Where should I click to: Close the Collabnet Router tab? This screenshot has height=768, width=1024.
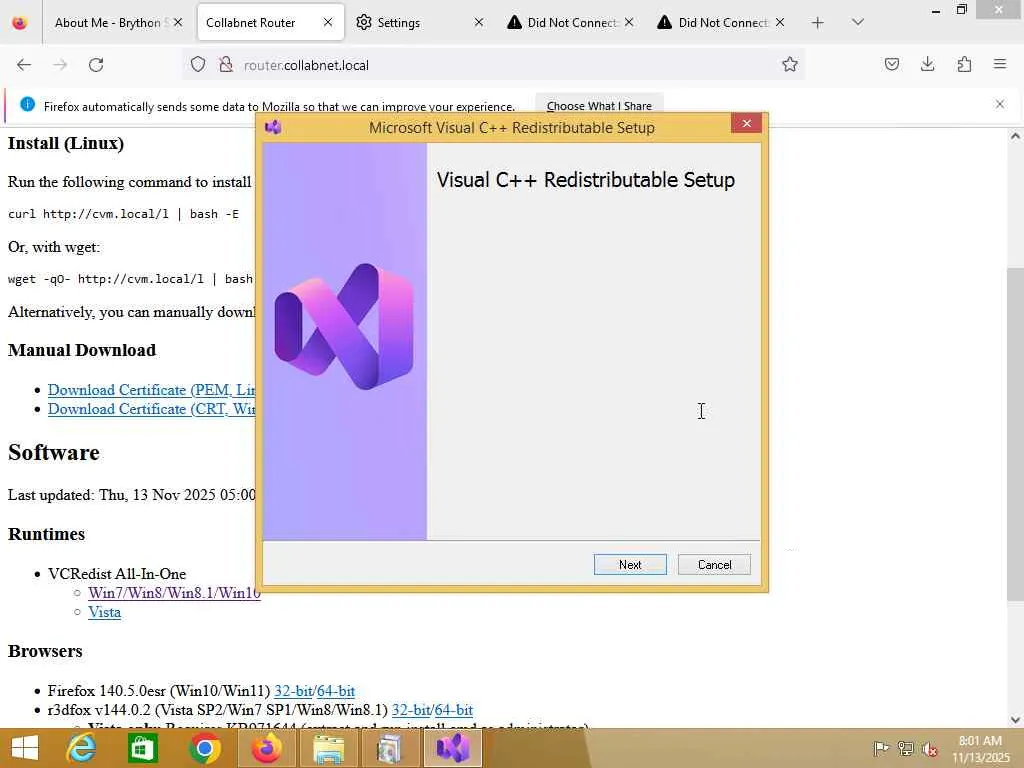pyautogui.click(x=328, y=23)
